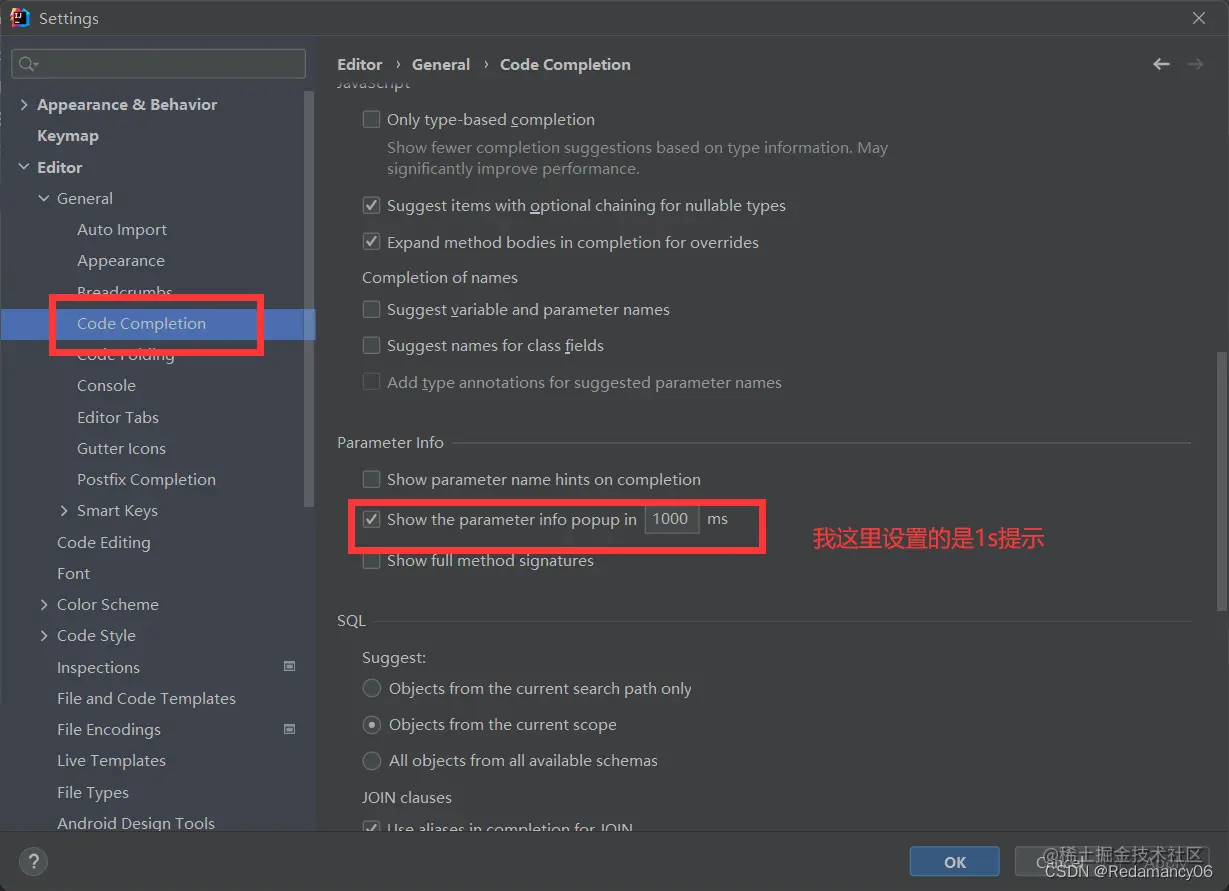Click Editor in the breadcrumb path

tap(360, 64)
